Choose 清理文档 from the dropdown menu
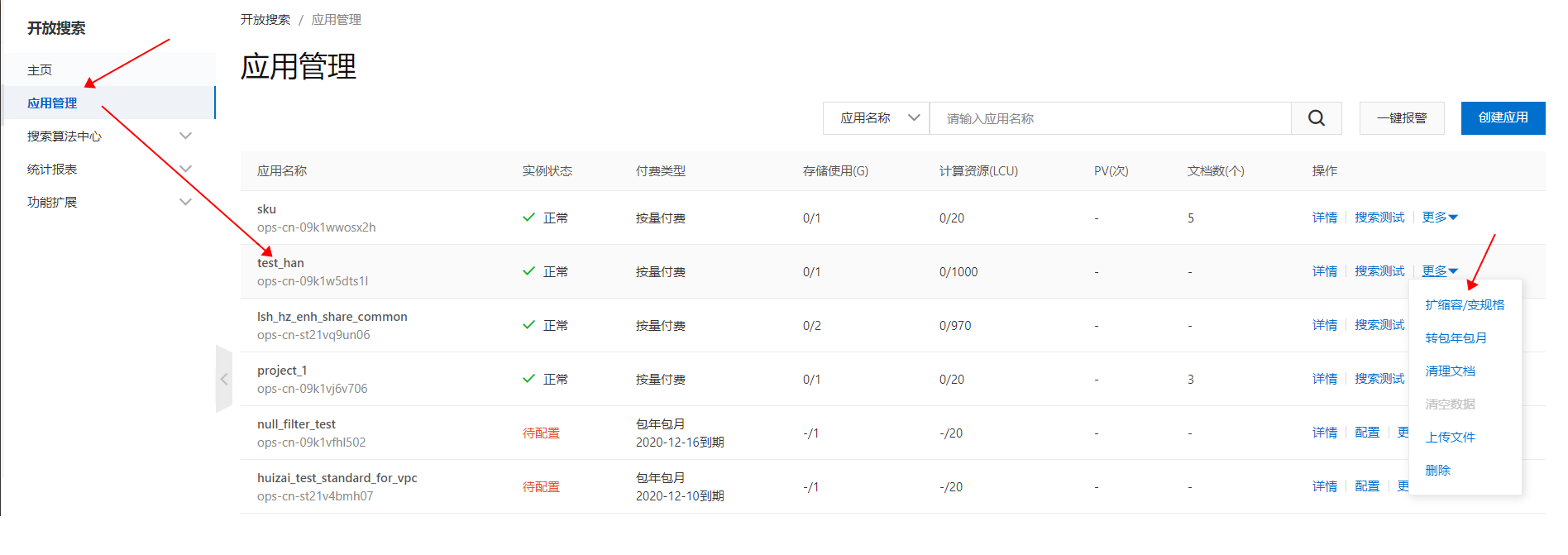Screen dimensions: 1568x555 [1450, 371]
